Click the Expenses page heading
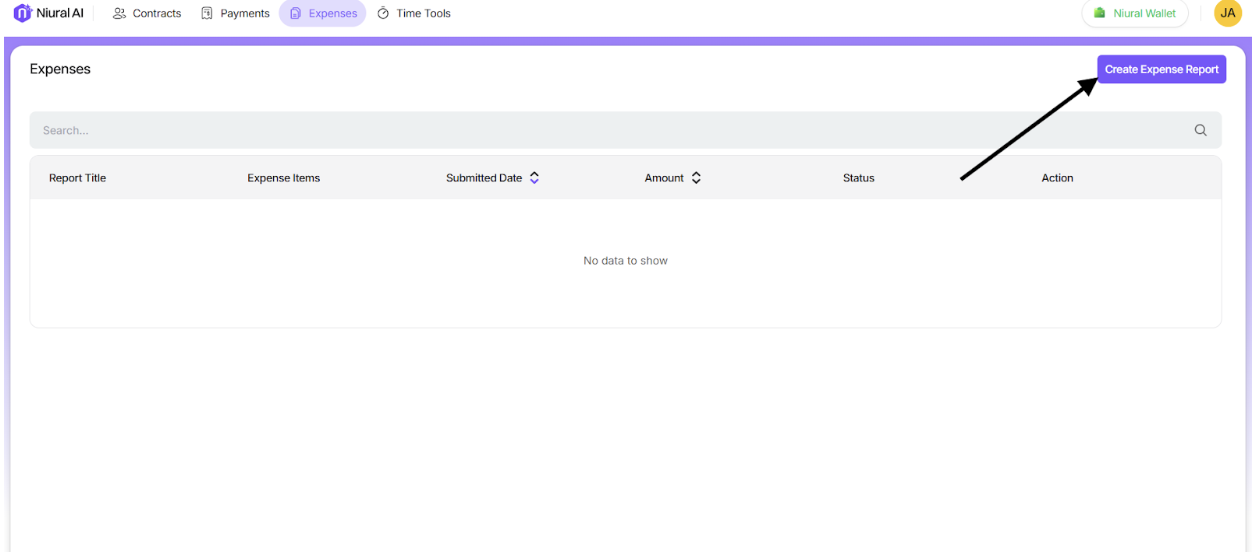 (x=60, y=69)
